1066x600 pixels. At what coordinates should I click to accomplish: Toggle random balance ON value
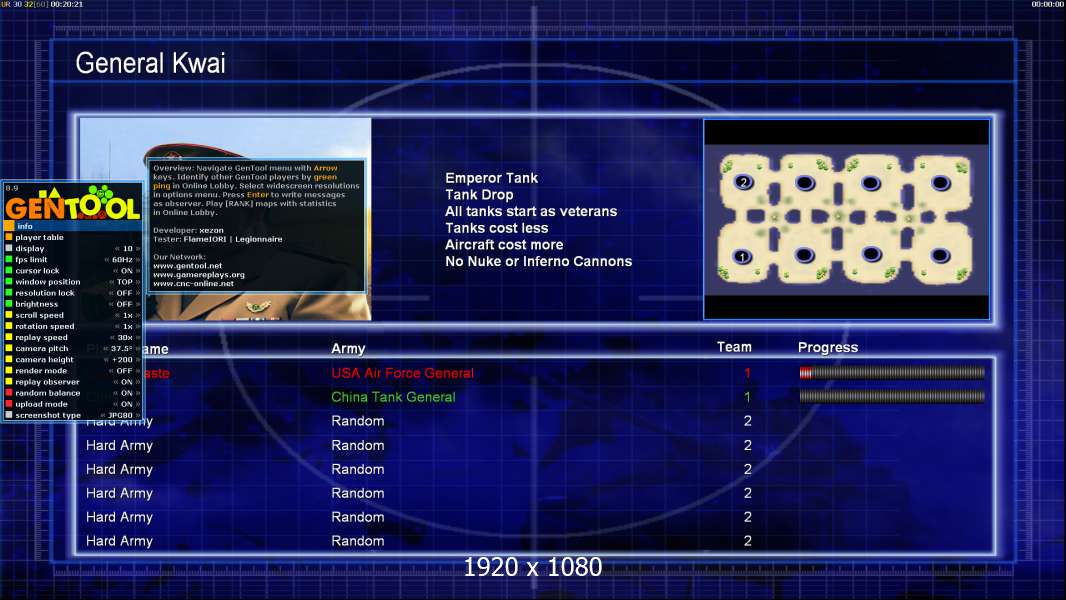[x=126, y=393]
